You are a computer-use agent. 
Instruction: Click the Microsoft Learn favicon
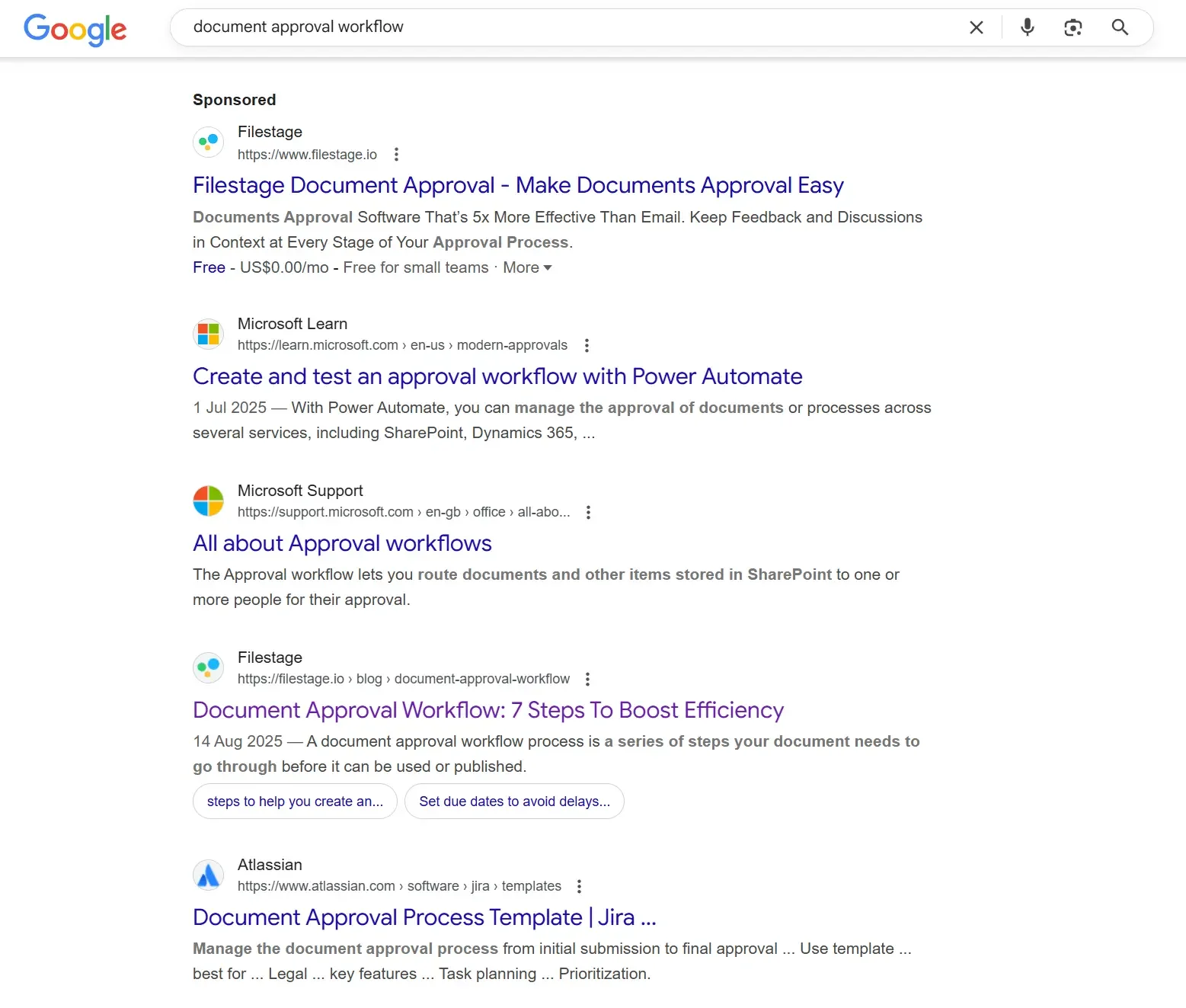(x=208, y=334)
